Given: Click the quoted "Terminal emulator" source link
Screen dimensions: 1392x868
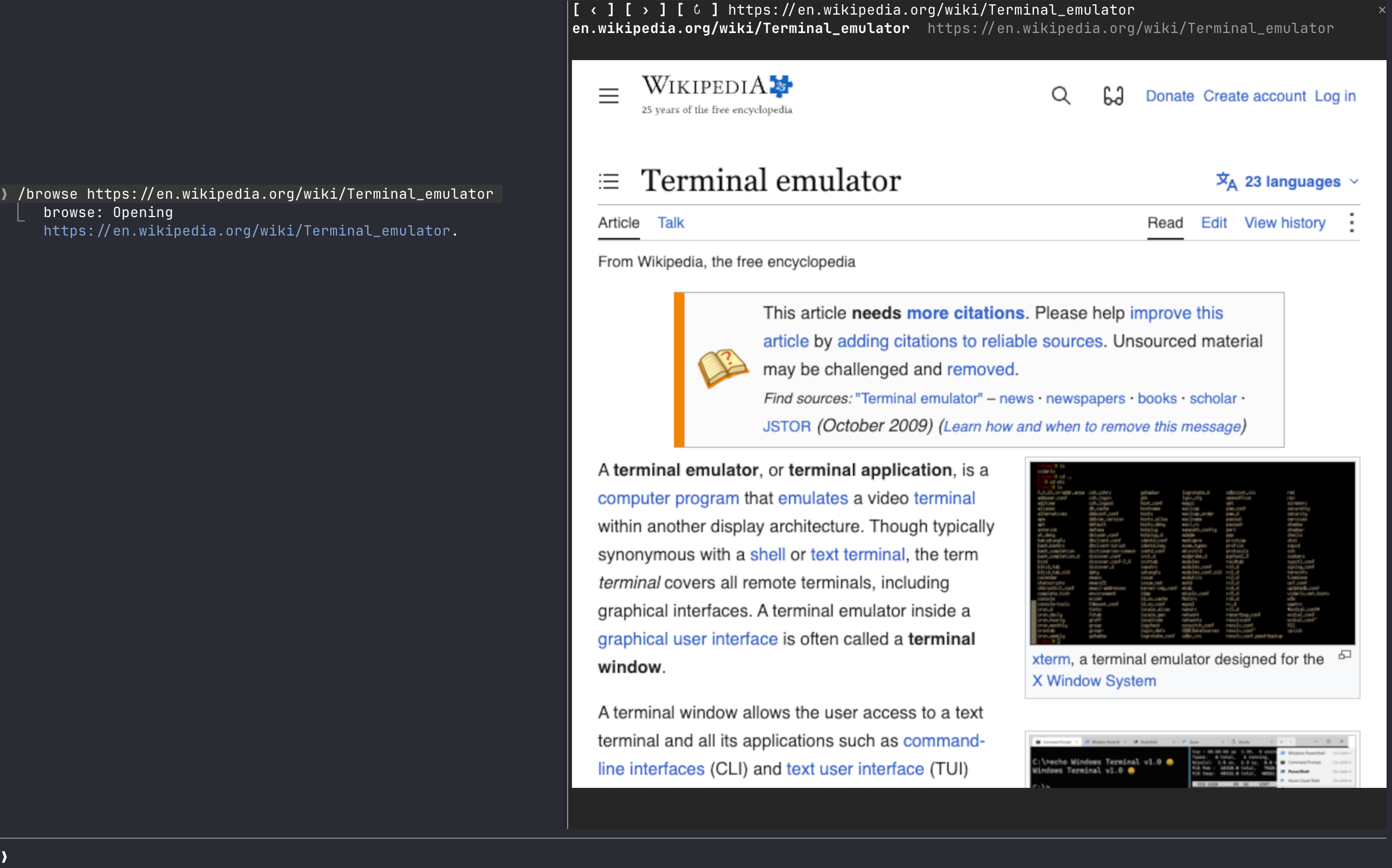Looking at the screenshot, I should coord(918,399).
